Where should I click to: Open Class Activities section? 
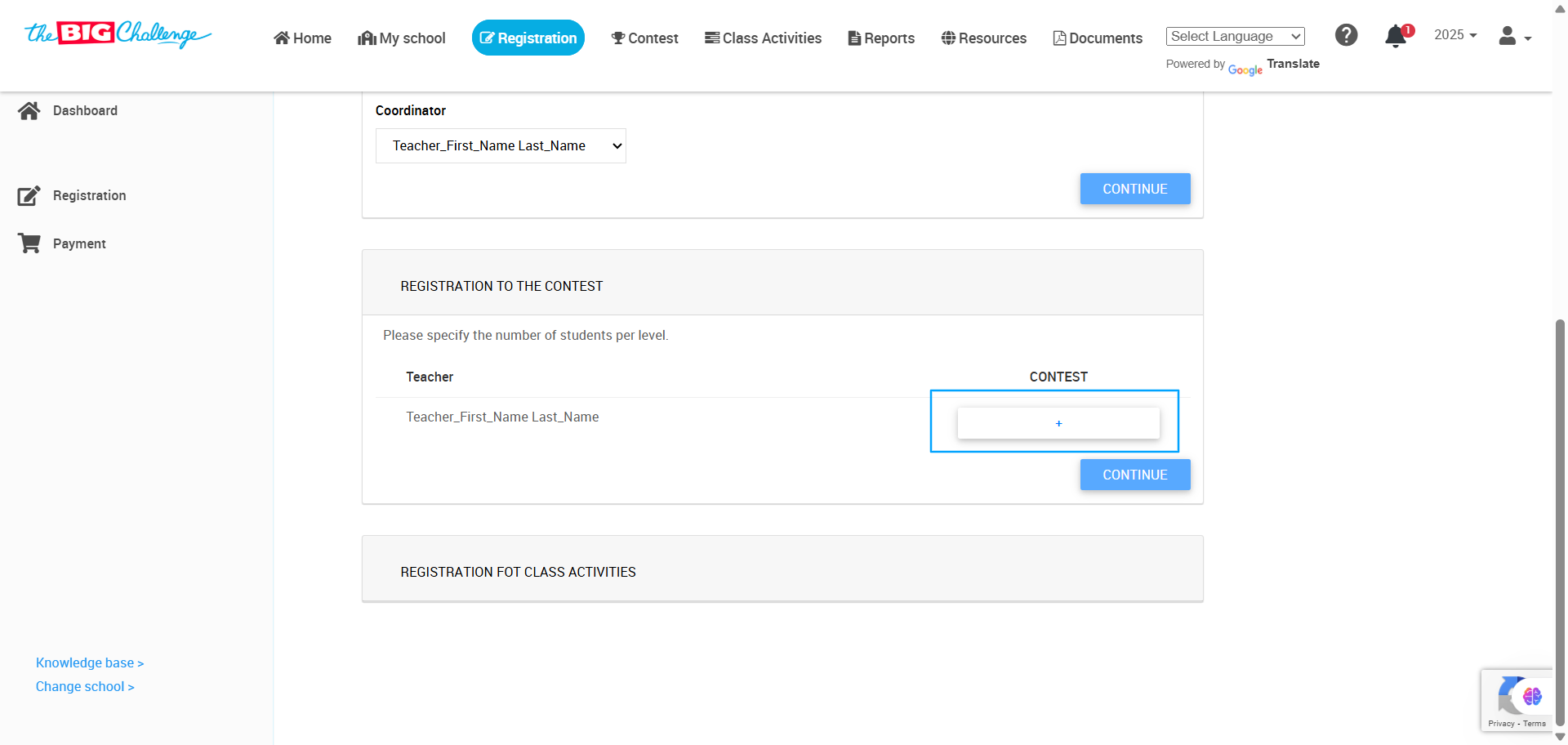point(764,38)
